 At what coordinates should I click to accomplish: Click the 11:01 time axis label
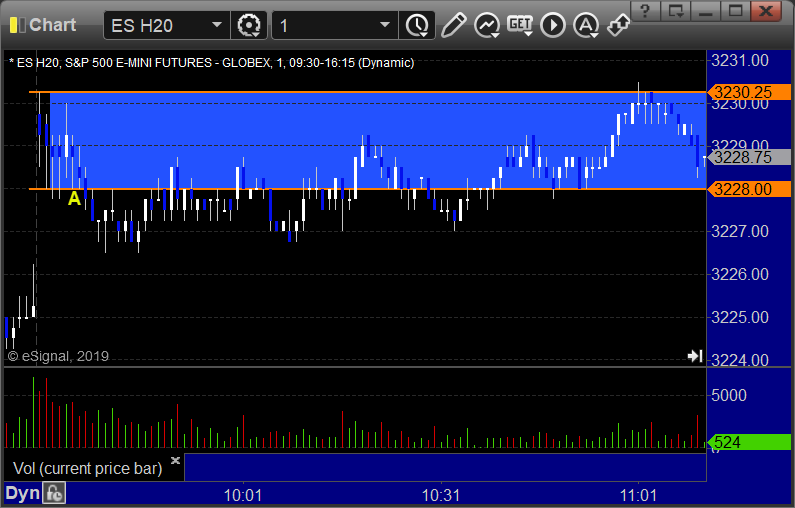coord(638,495)
